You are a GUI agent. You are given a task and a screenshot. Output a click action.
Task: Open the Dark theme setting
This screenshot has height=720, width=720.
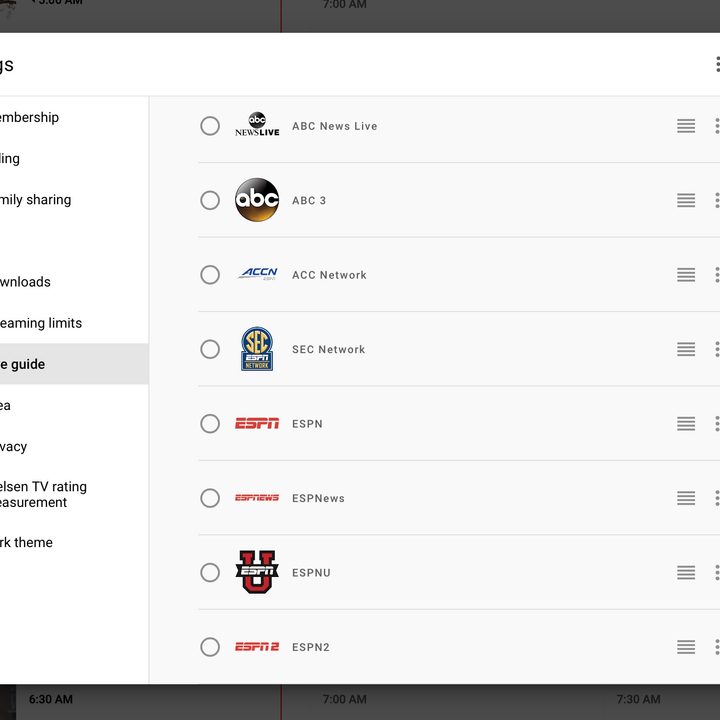click(x=74, y=542)
